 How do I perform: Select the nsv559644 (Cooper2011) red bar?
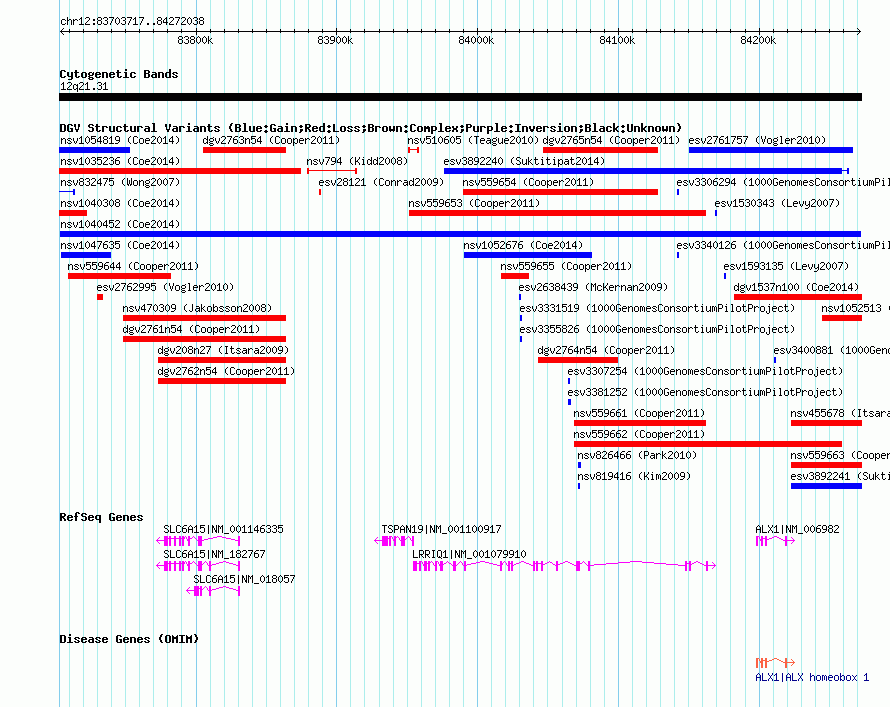119,276
